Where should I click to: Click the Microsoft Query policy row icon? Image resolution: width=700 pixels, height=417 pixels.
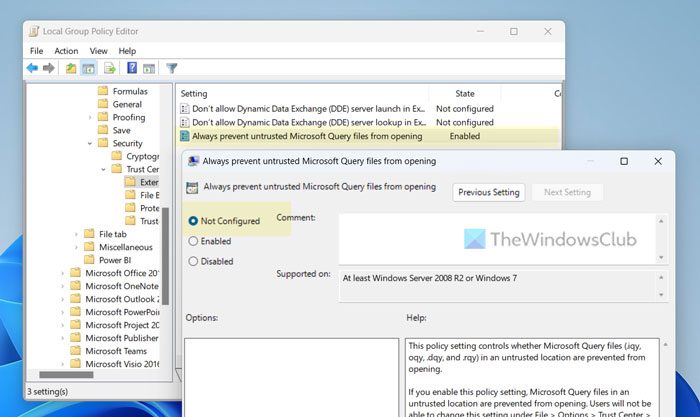tap(184, 136)
